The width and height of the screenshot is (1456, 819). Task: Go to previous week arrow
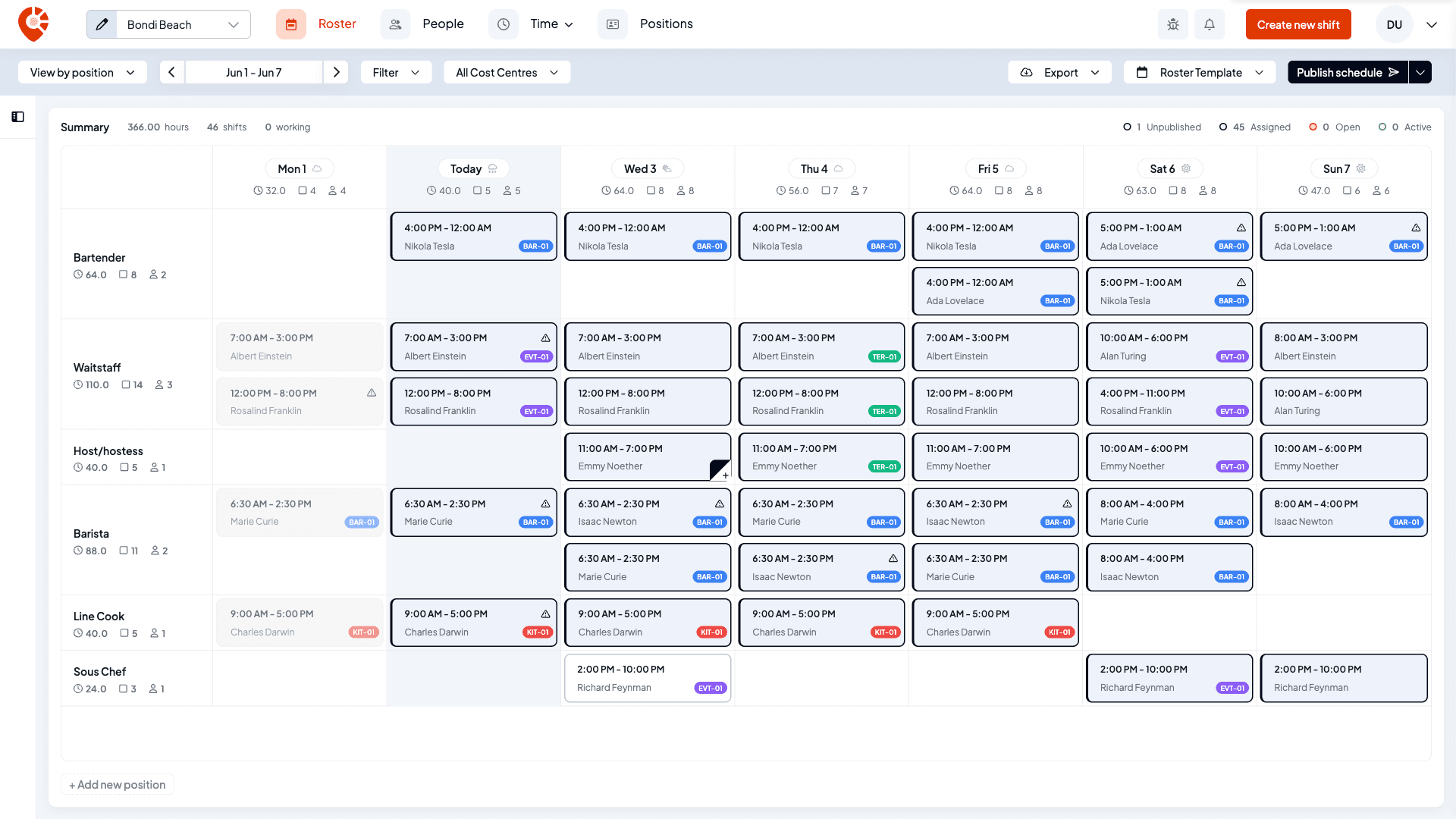click(172, 72)
